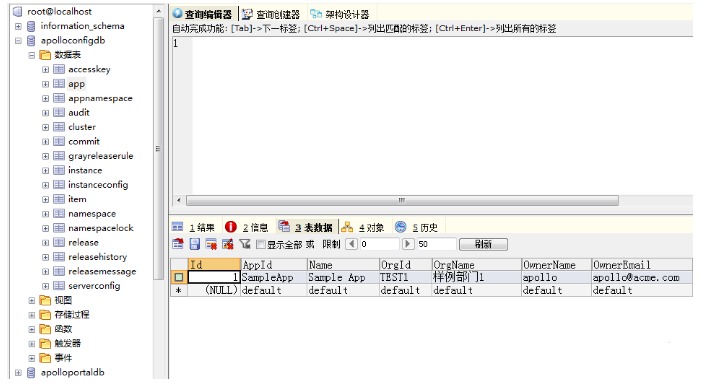Click the commit table icon

click(x=59, y=141)
